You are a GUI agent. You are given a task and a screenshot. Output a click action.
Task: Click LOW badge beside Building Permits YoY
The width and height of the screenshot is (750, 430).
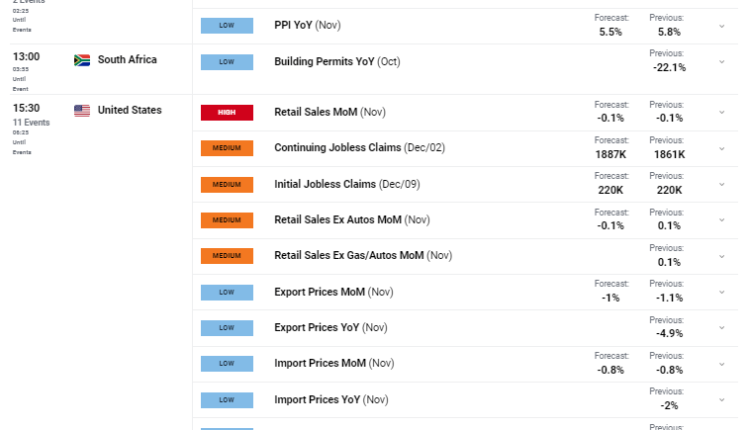click(227, 62)
